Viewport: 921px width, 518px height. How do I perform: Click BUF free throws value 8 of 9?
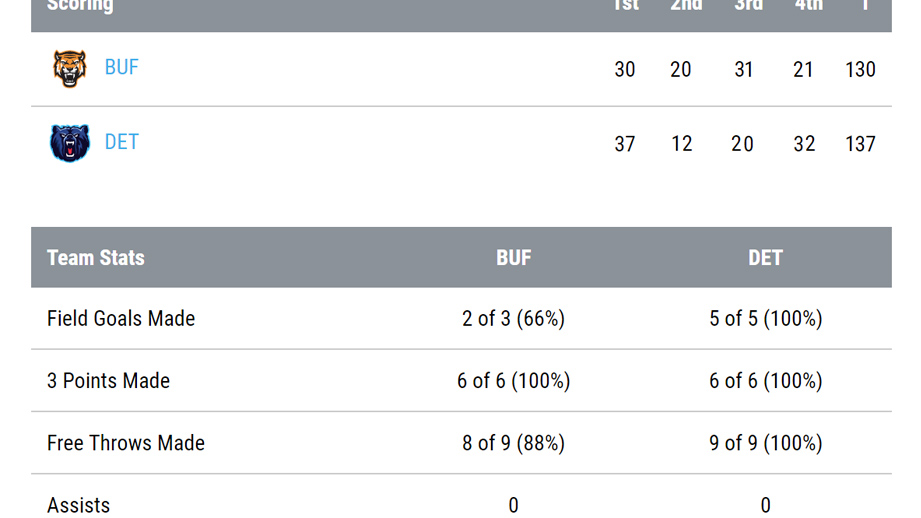513,443
